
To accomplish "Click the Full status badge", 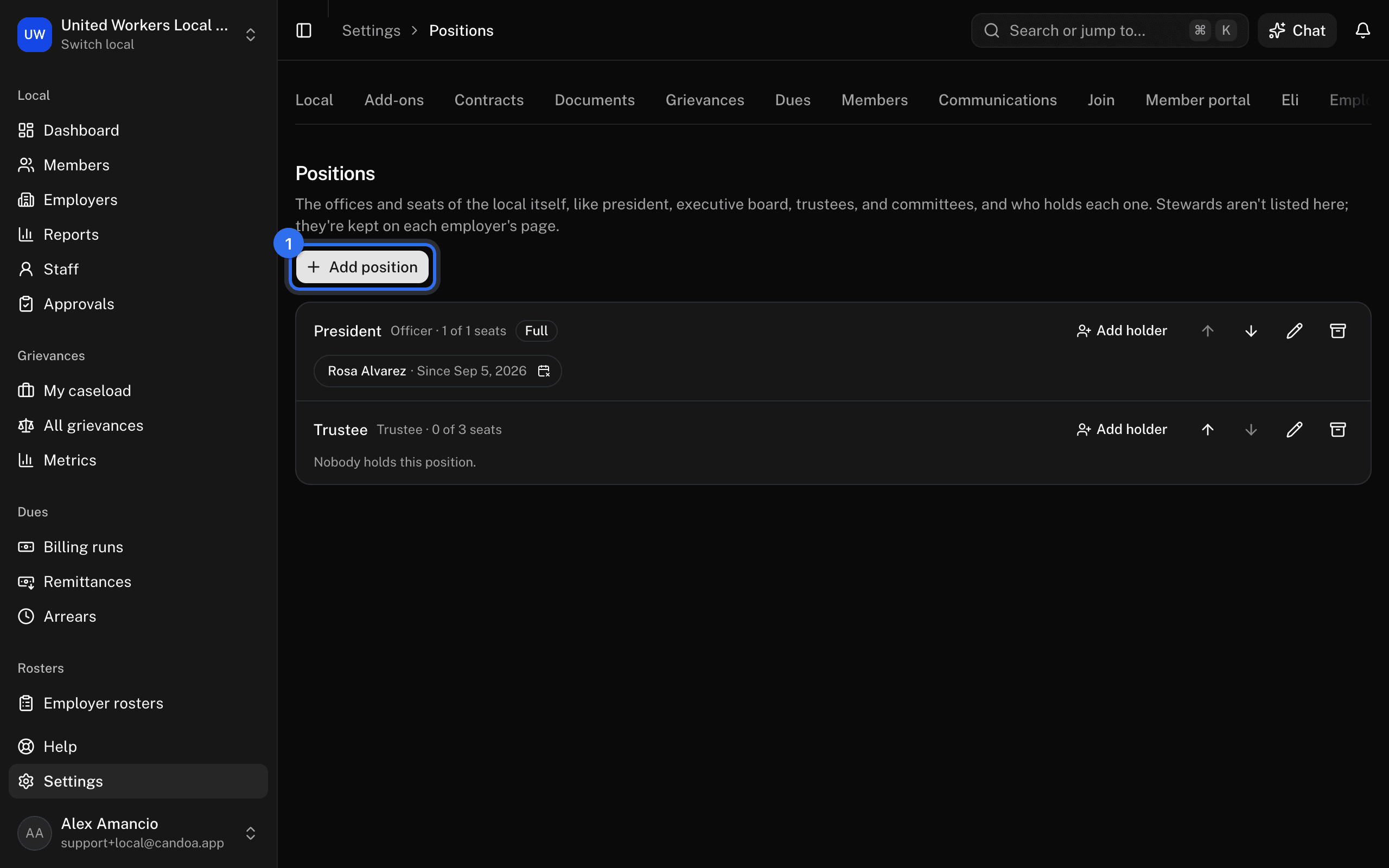I will tap(536, 331).
